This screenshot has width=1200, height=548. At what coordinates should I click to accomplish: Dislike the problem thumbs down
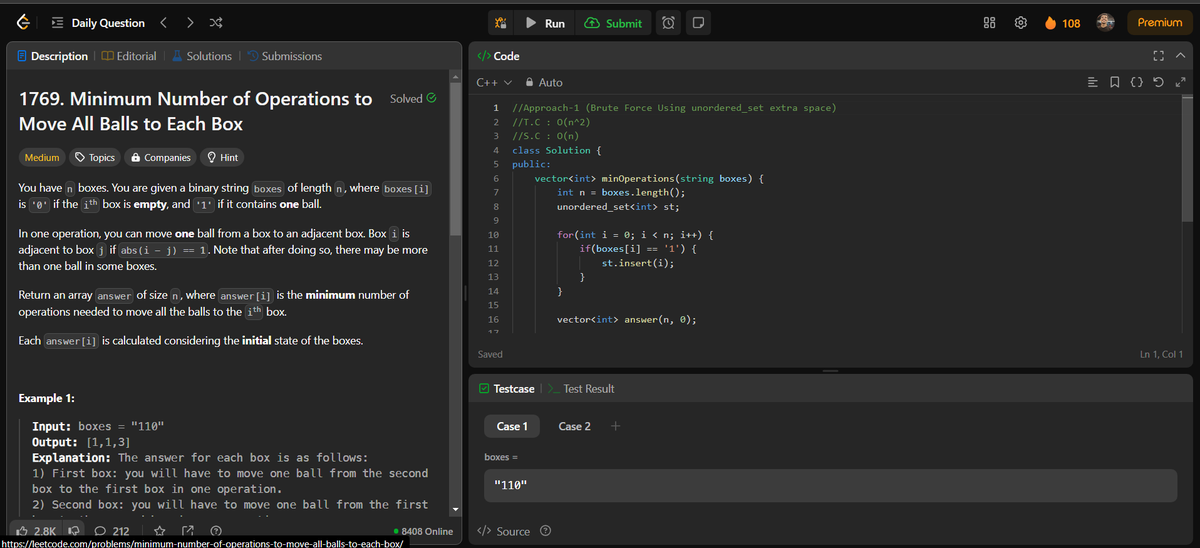tap(74, 531)
